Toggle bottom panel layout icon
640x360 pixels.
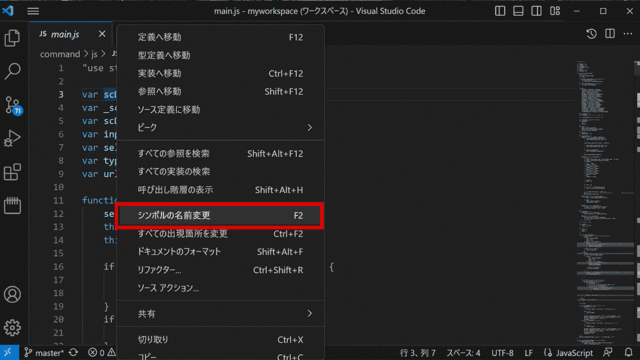click(x=518, y=11)
